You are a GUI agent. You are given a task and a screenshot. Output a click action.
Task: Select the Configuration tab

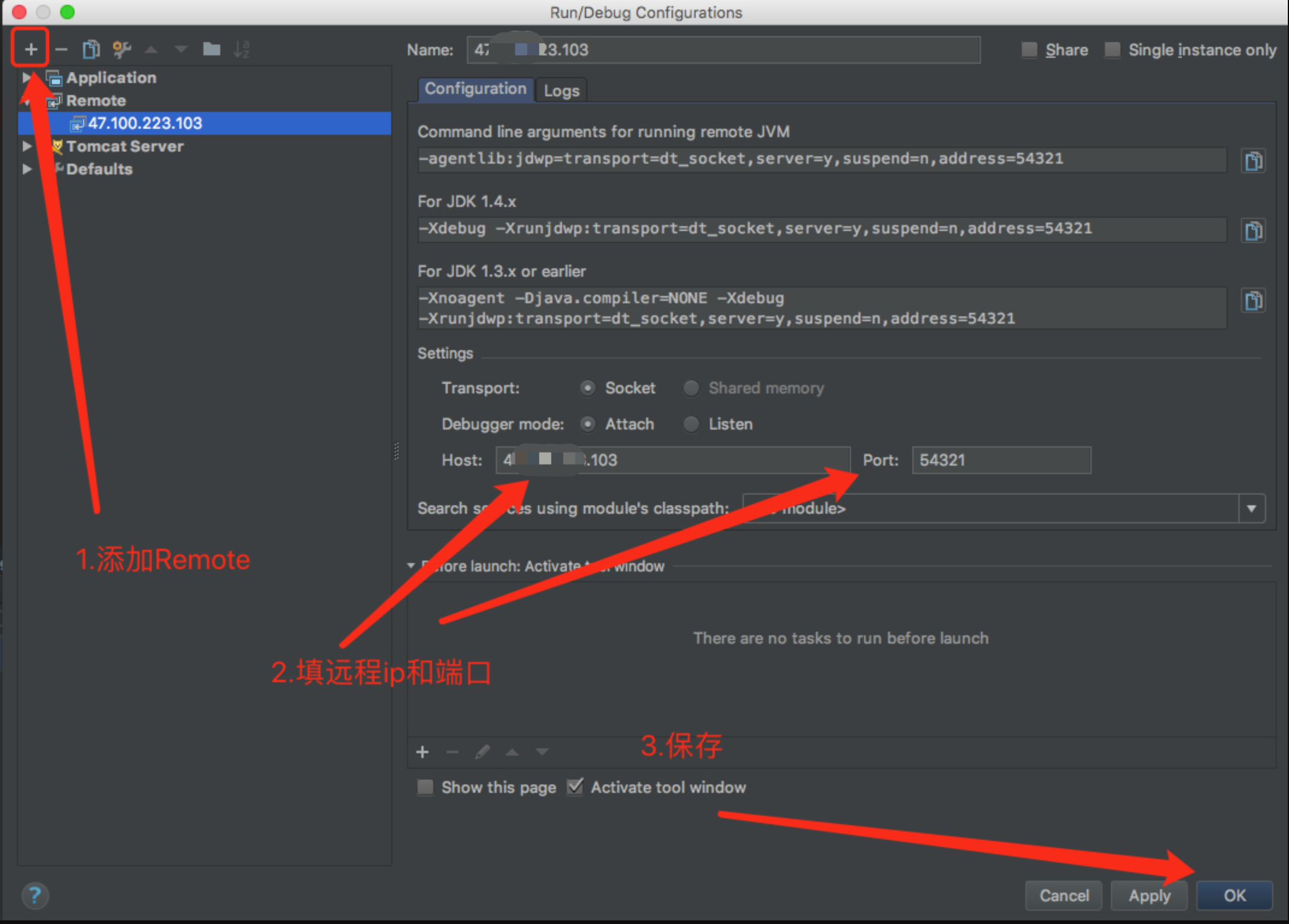(475, 89)
